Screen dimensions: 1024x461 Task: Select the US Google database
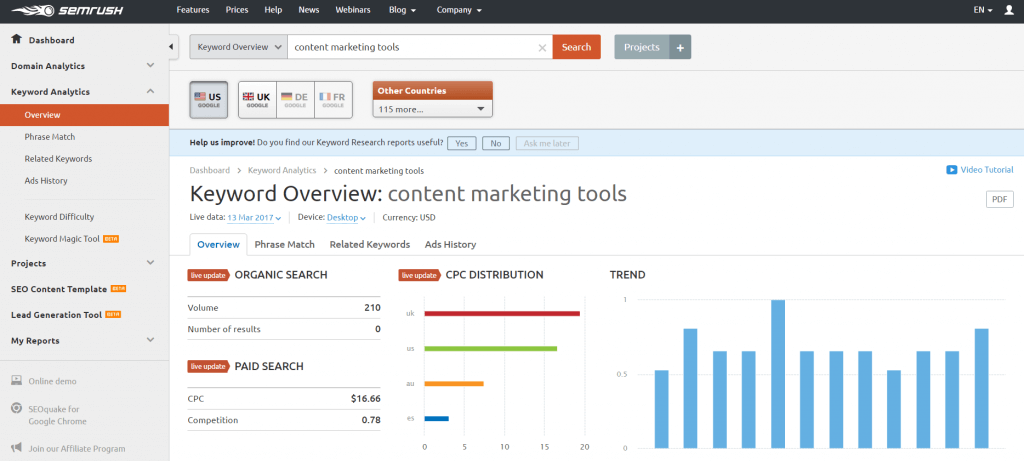click(209, 100)
